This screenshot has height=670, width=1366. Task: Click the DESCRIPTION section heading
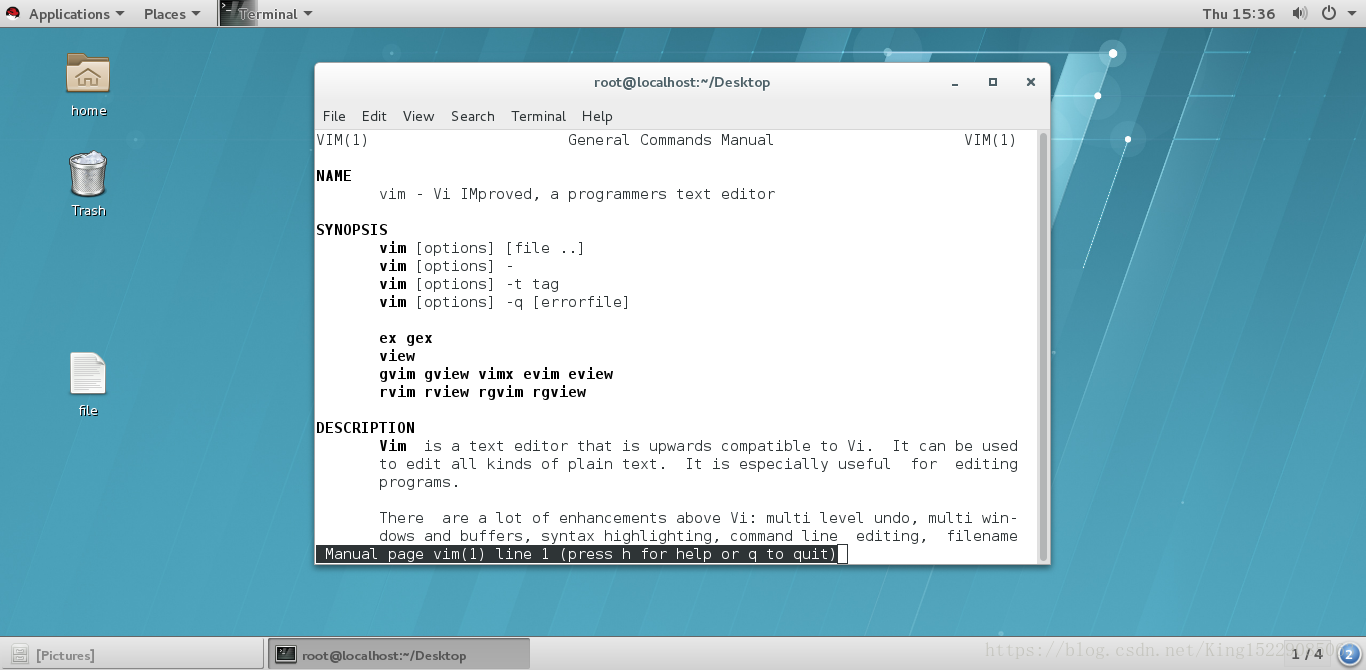(365, 428)
